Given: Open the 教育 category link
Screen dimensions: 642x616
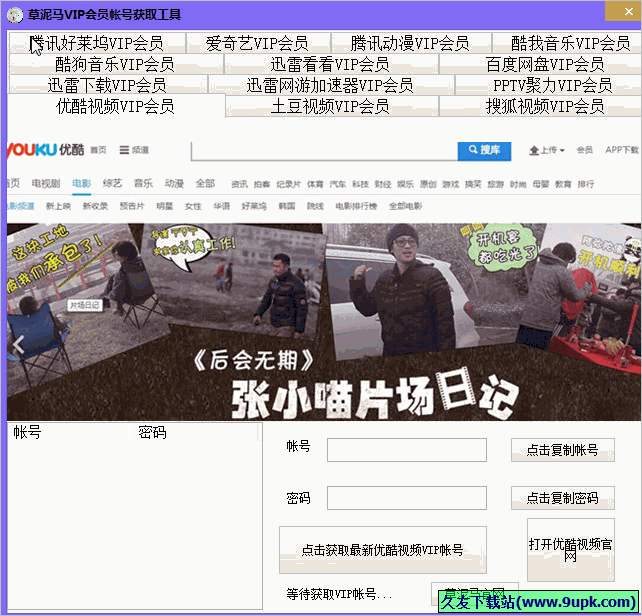Looking at the screenshot, I should (x=563, y=184).
